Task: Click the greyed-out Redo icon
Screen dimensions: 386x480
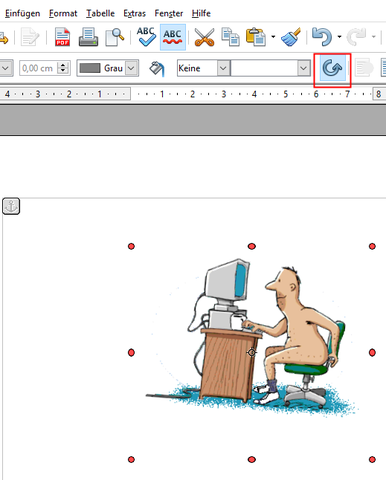Action: tap(356, 37)
